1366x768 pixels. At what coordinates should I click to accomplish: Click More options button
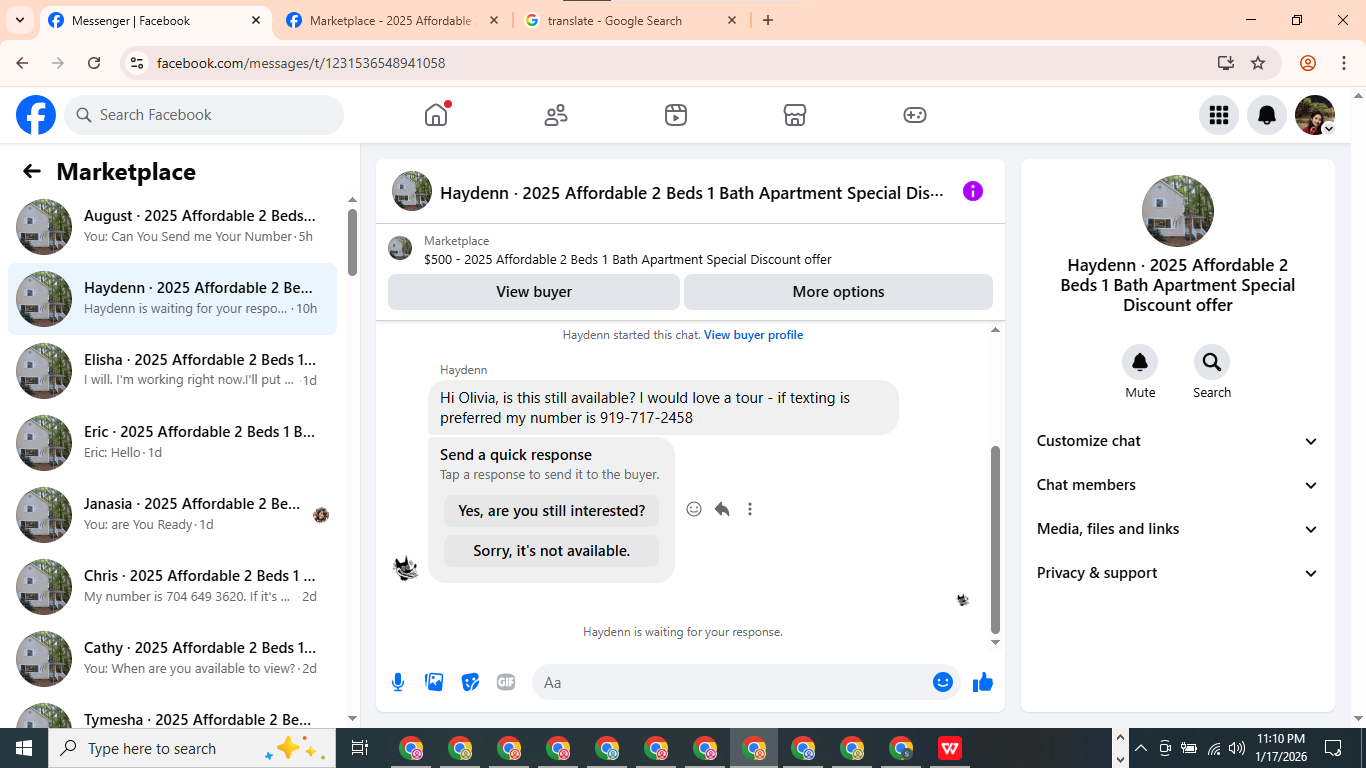pos(838,292)
